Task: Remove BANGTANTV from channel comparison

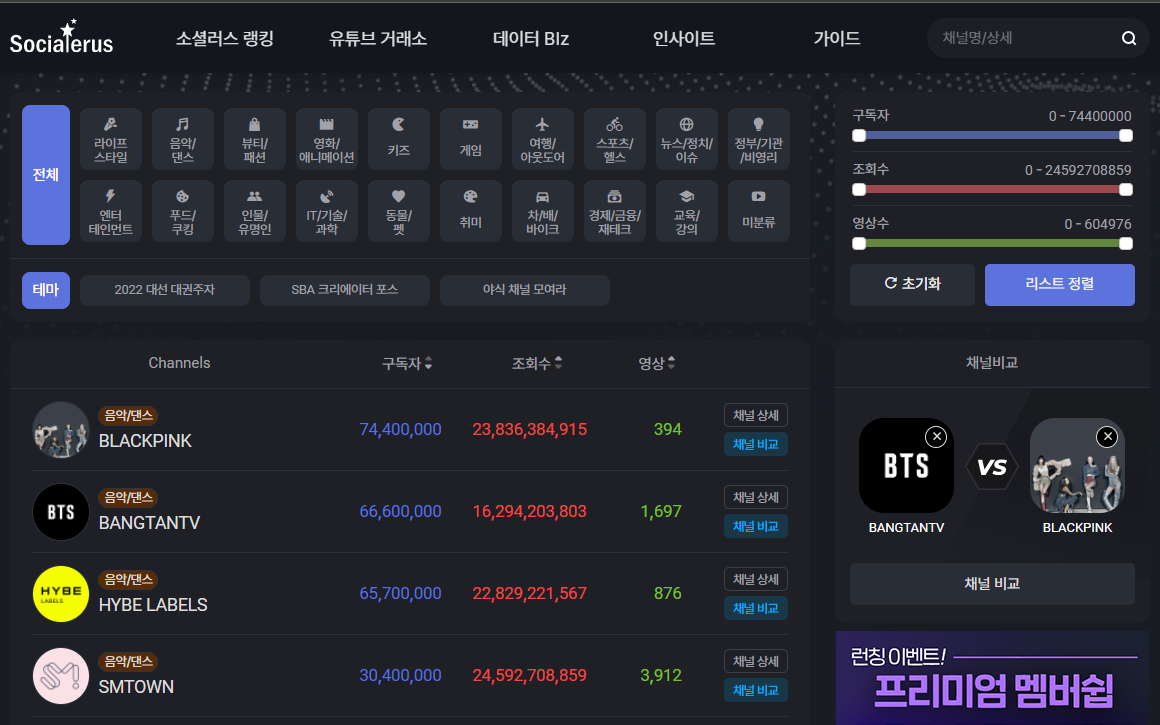Action: click(937, 436)
